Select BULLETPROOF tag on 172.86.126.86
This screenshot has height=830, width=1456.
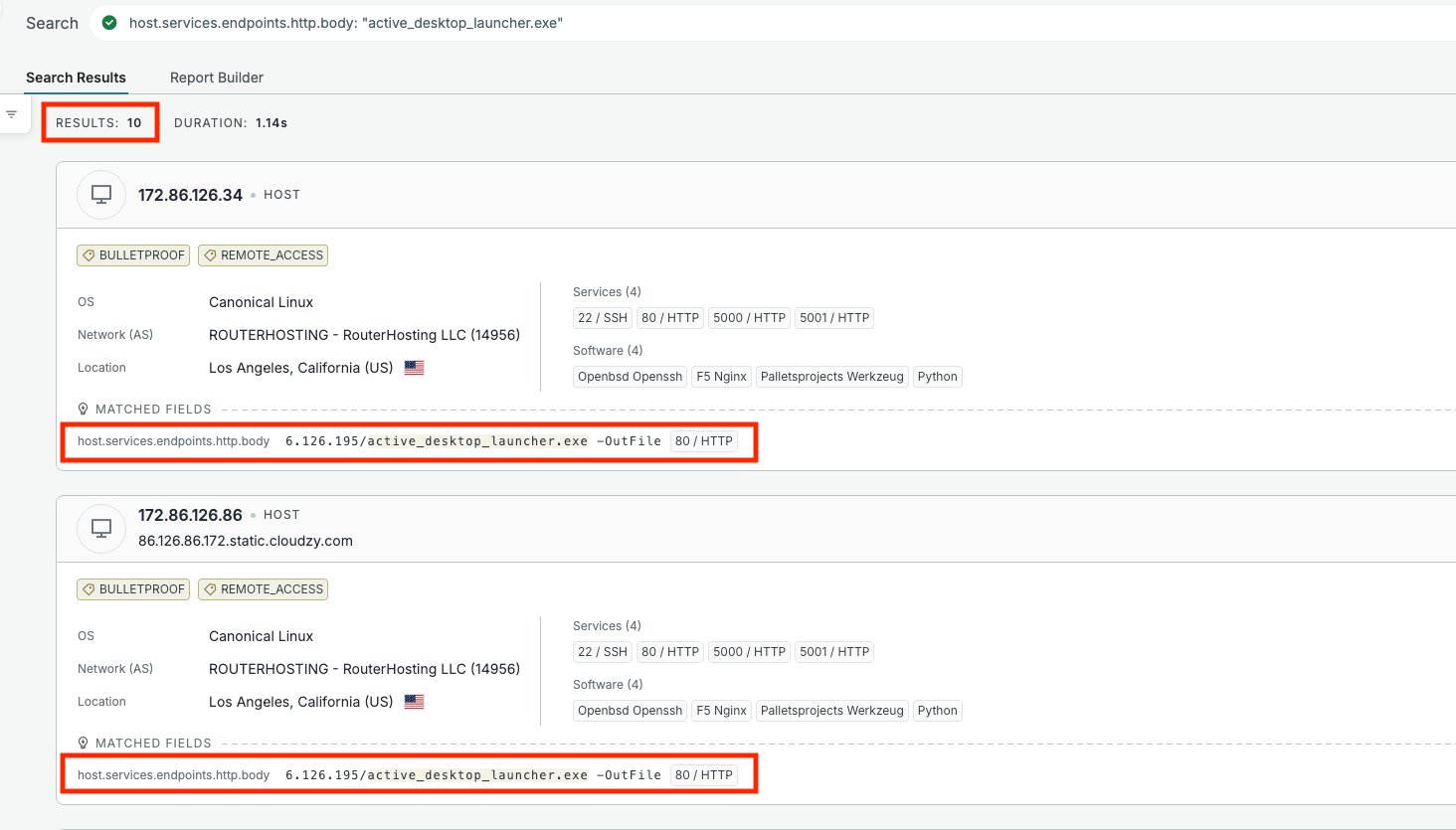pos(133,589)
